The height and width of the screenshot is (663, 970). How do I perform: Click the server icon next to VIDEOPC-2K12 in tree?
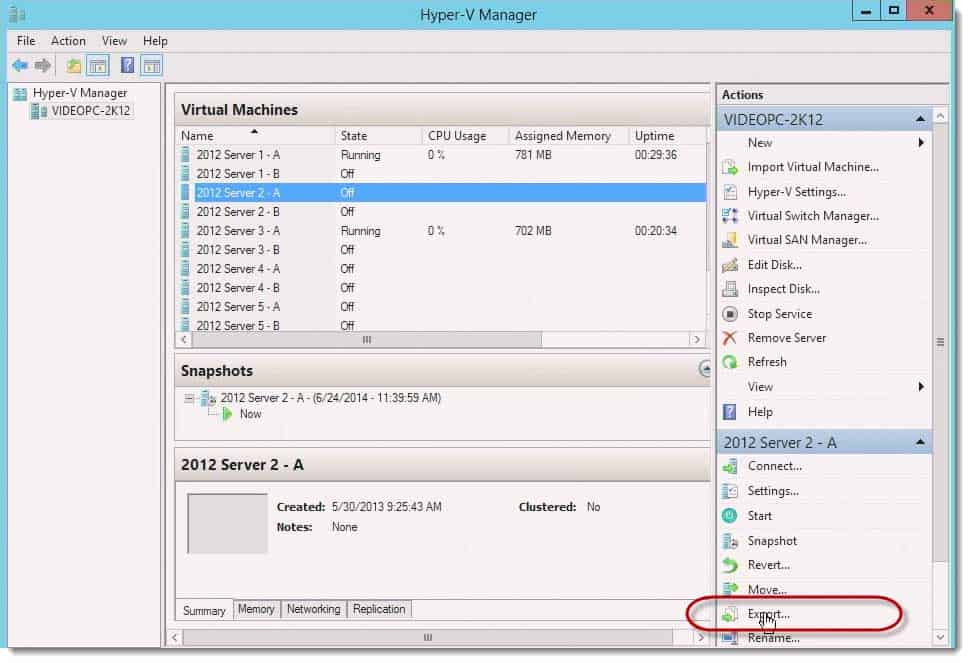39,111
